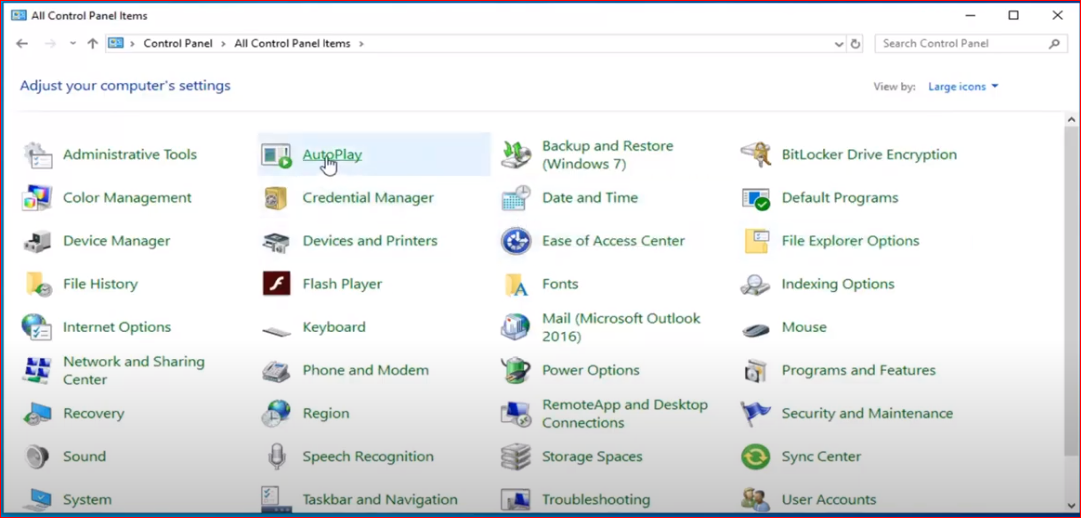The height and width of the screenshot is (518, 1081).
Task: Open the AutoPlay link
Action: [332, 155]
